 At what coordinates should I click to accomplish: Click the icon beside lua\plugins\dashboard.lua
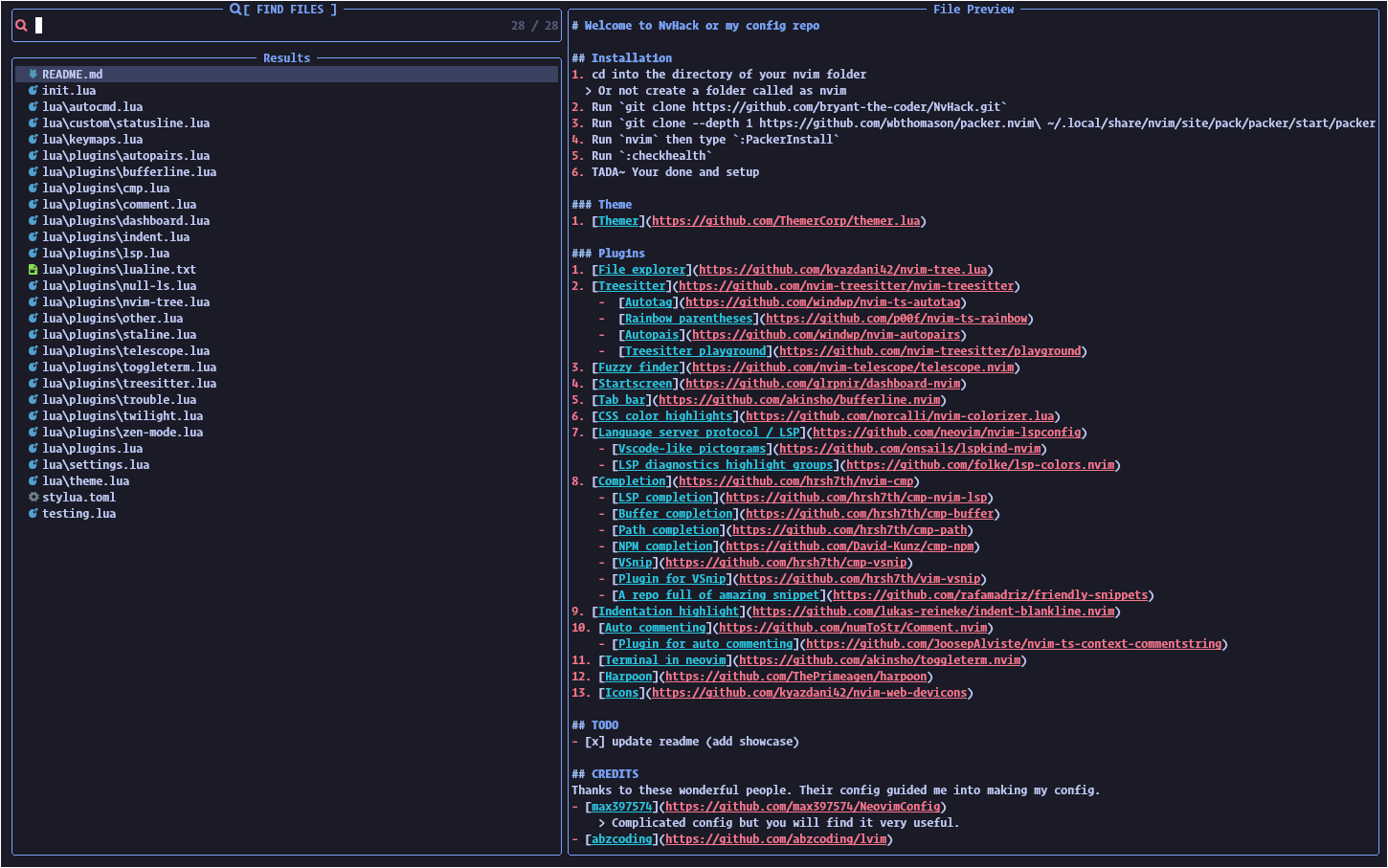(x=33, y=220)
